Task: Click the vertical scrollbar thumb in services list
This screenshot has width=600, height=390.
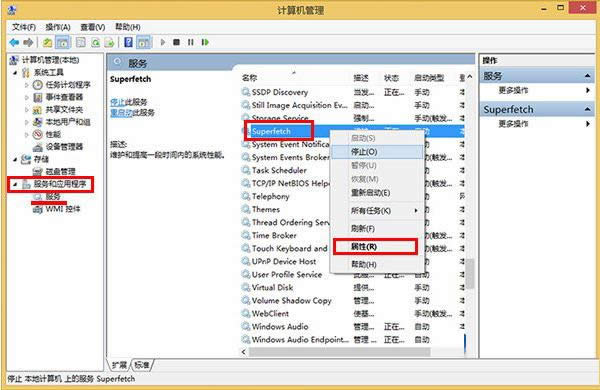Action: (470, 273)
